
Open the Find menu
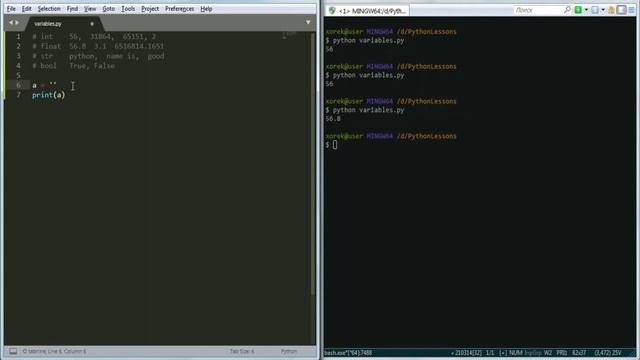[x=72, y=9]
